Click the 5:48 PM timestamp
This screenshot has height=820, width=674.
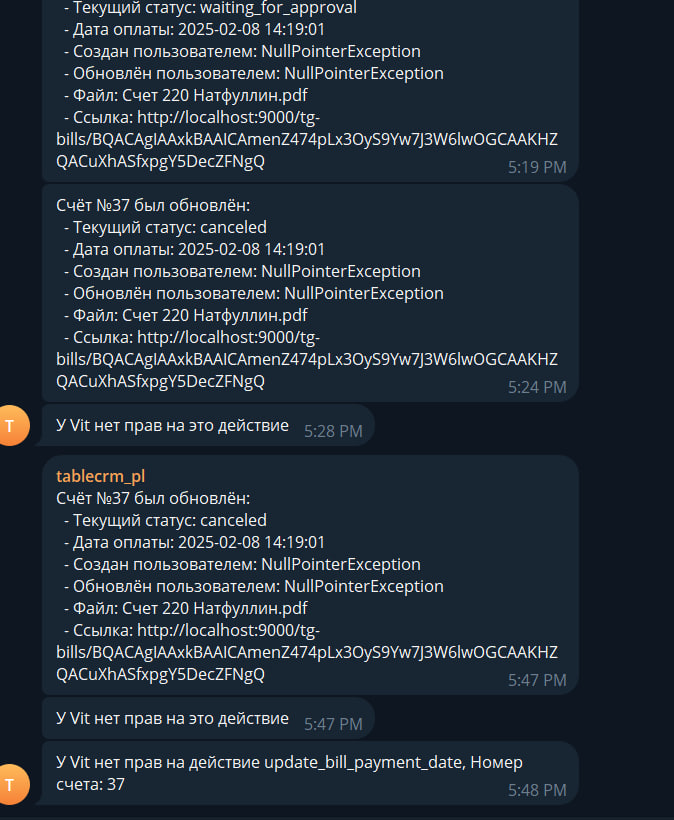[x=537, y=790]
